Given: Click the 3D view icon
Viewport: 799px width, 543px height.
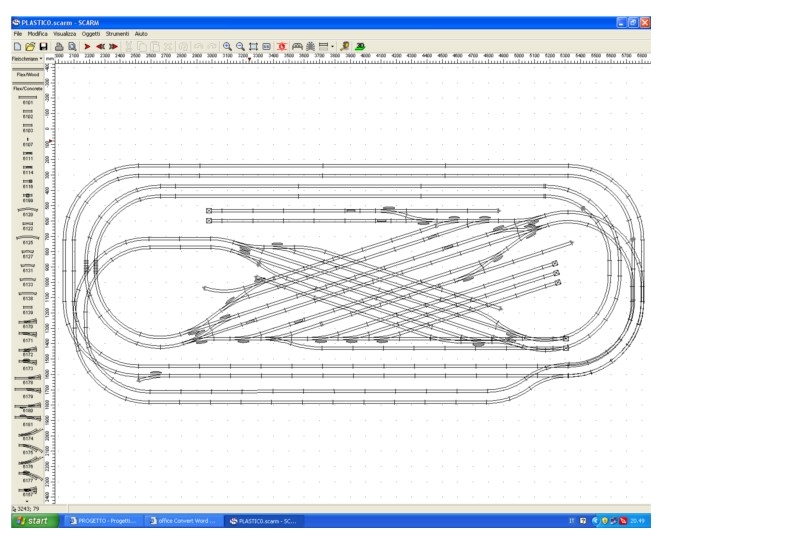Looking at the screenshot, I should click(x=360, y=46).
